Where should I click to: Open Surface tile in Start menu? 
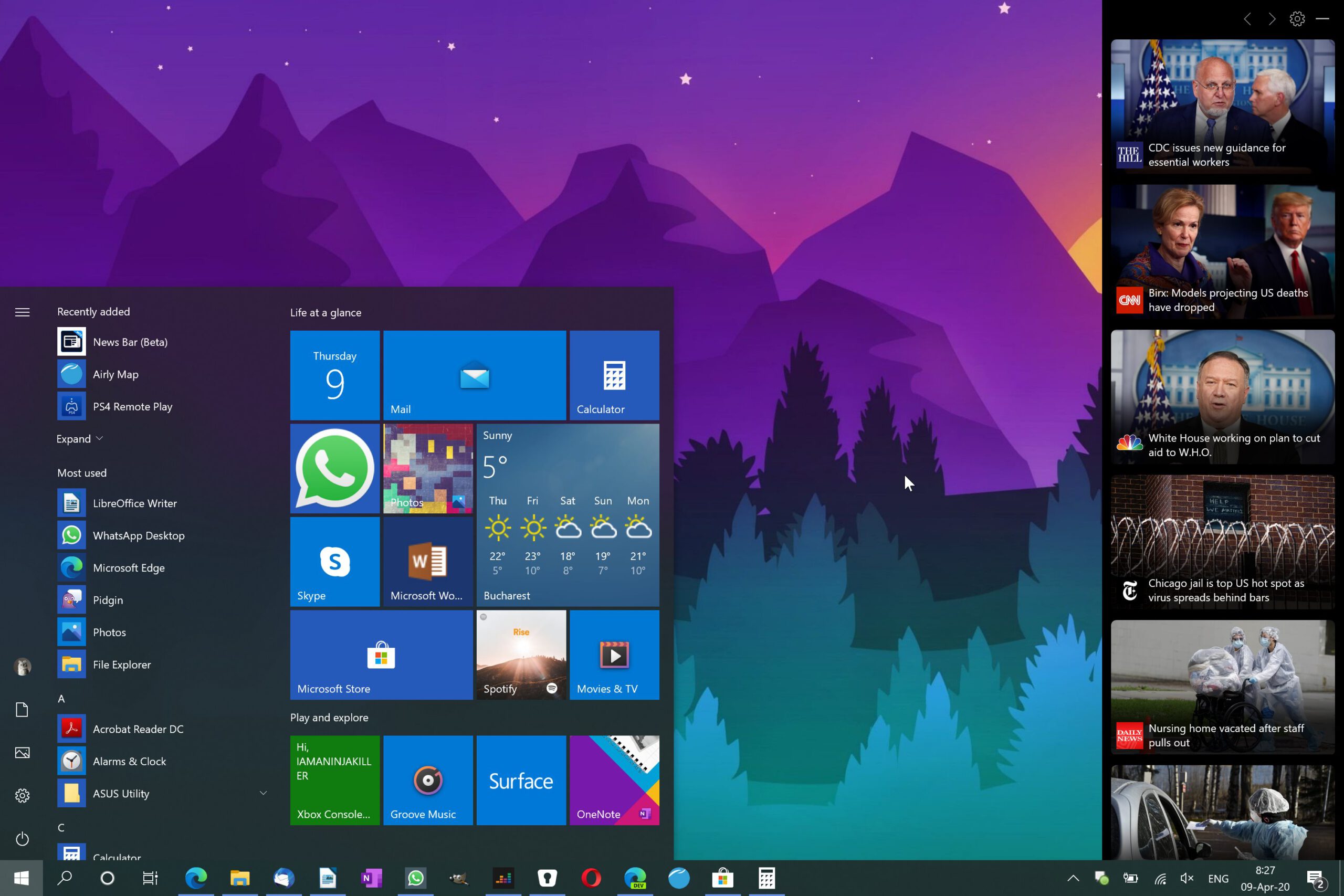[x=520, y=780]
